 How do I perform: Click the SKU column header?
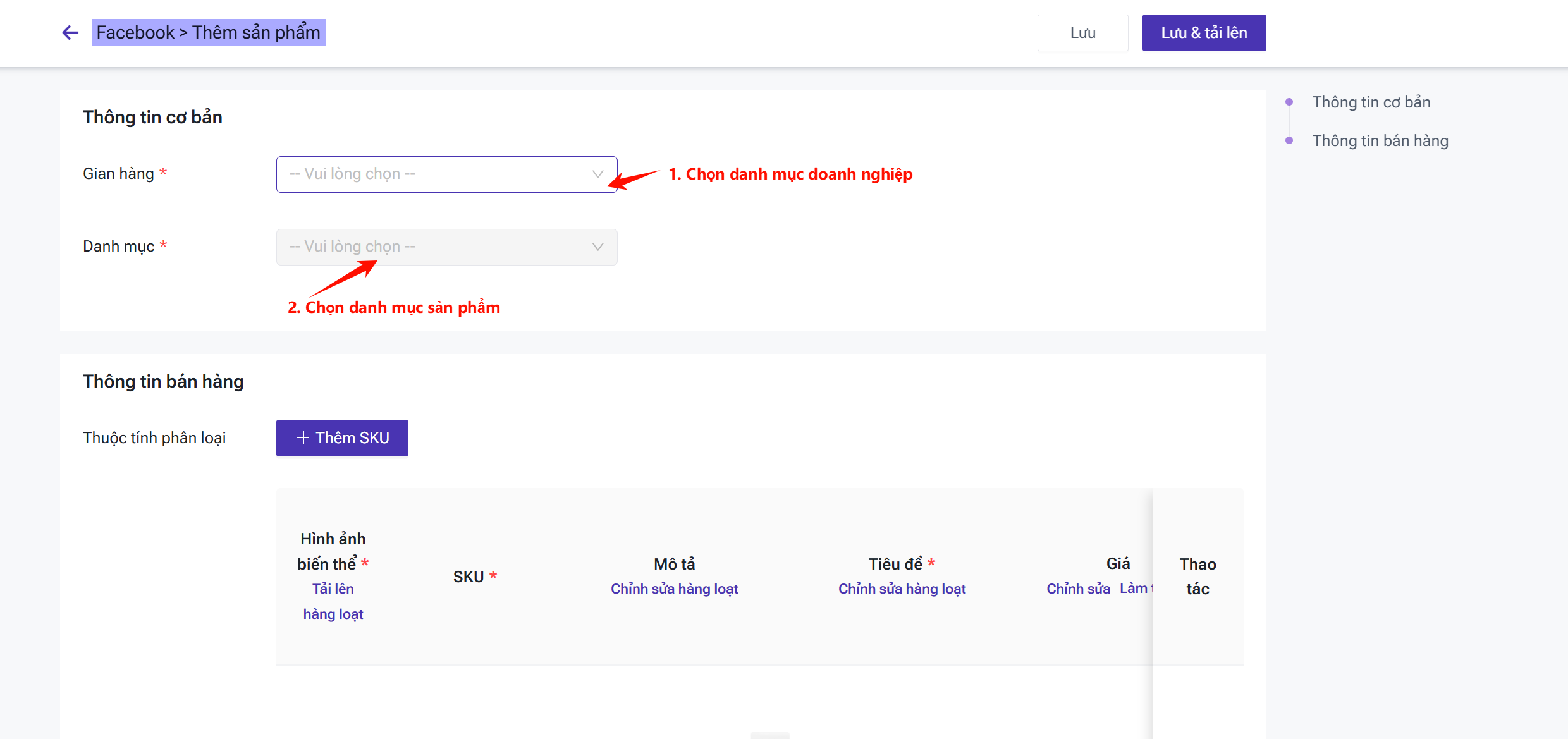[x=469, y=577]
